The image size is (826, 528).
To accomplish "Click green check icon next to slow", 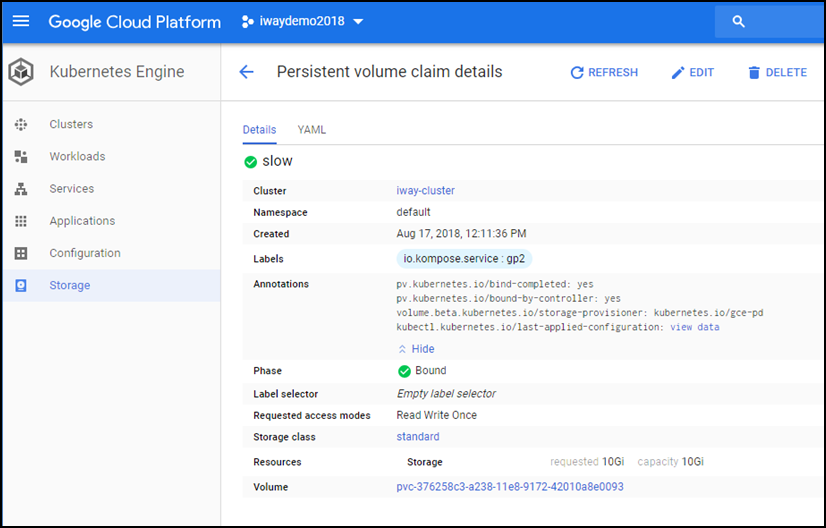I will tap(251, 162).
